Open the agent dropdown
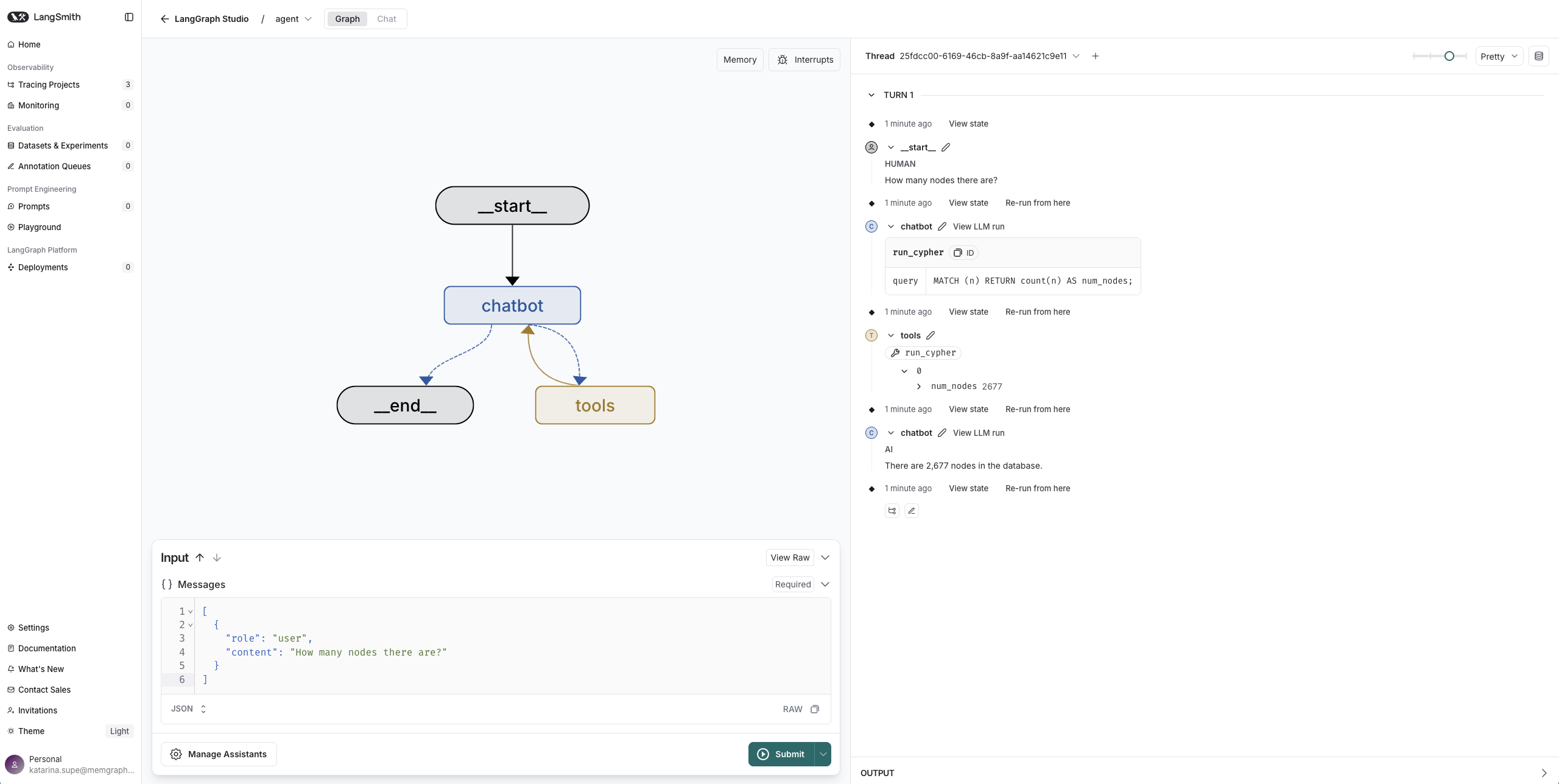Image resolution: width=1559 pixels, height=784 pixels. pos(294,19)
